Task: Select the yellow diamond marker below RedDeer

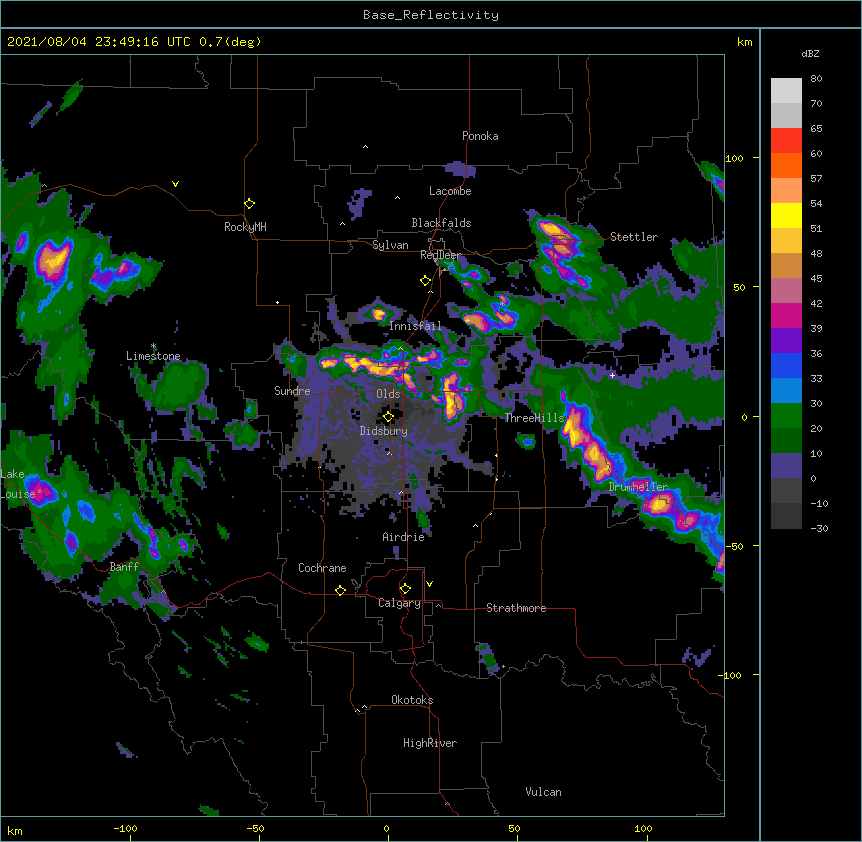Action: (426, 281)
